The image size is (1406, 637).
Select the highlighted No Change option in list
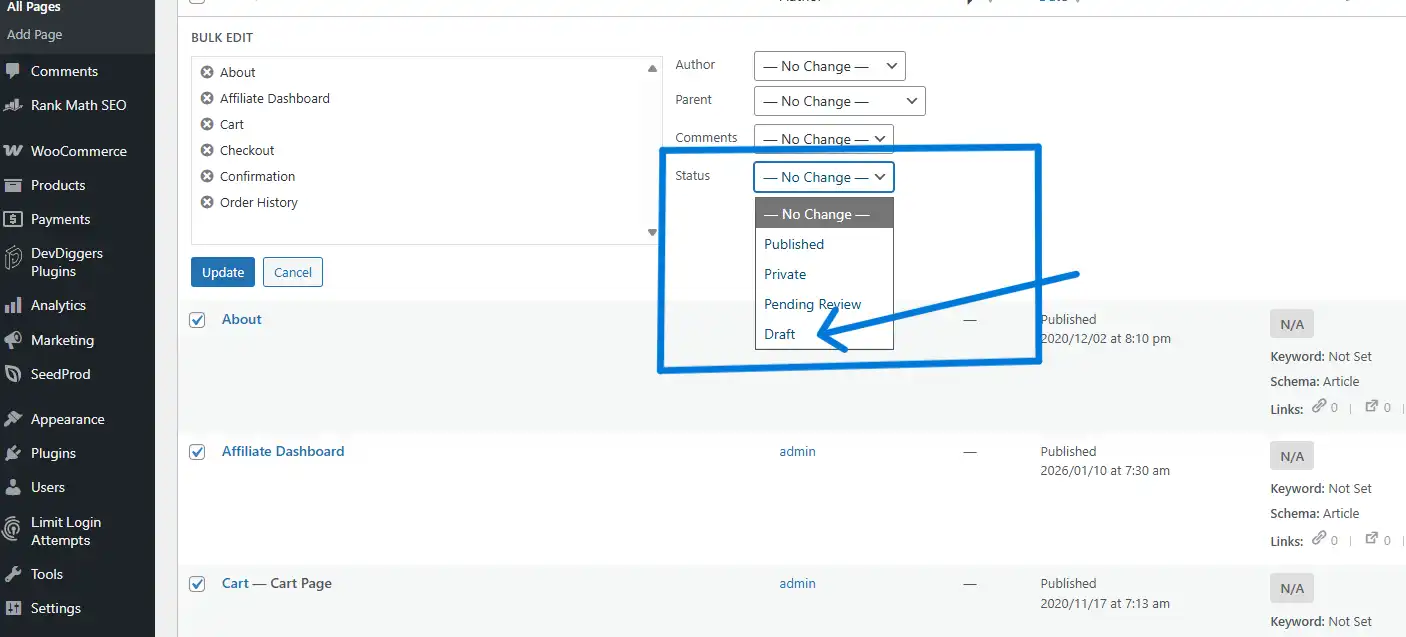coord(824,214)
